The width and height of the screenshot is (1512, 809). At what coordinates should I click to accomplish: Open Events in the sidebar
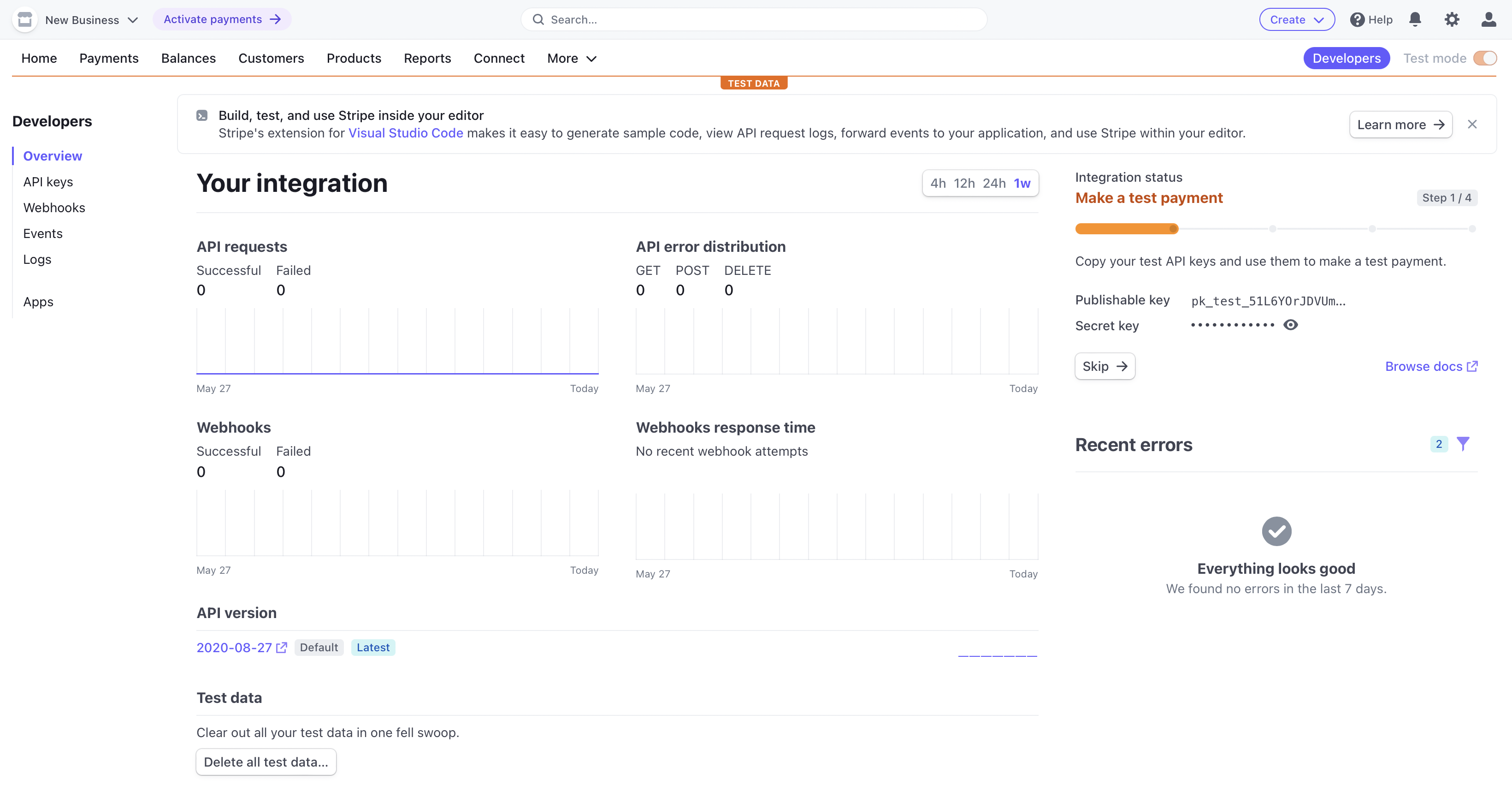(x=43, y=234)
